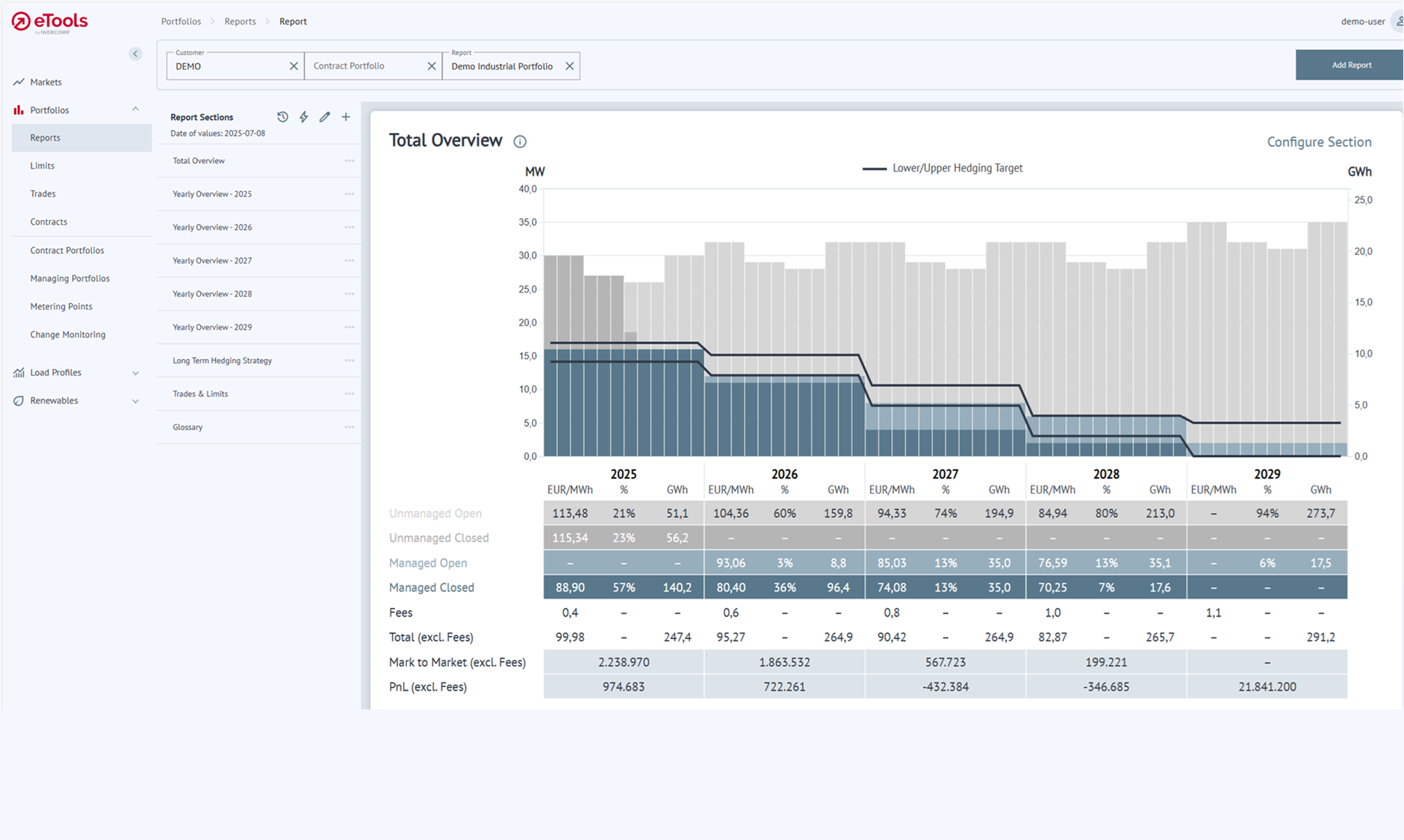Expand the Load Profiles chevron

click(135, 372)
